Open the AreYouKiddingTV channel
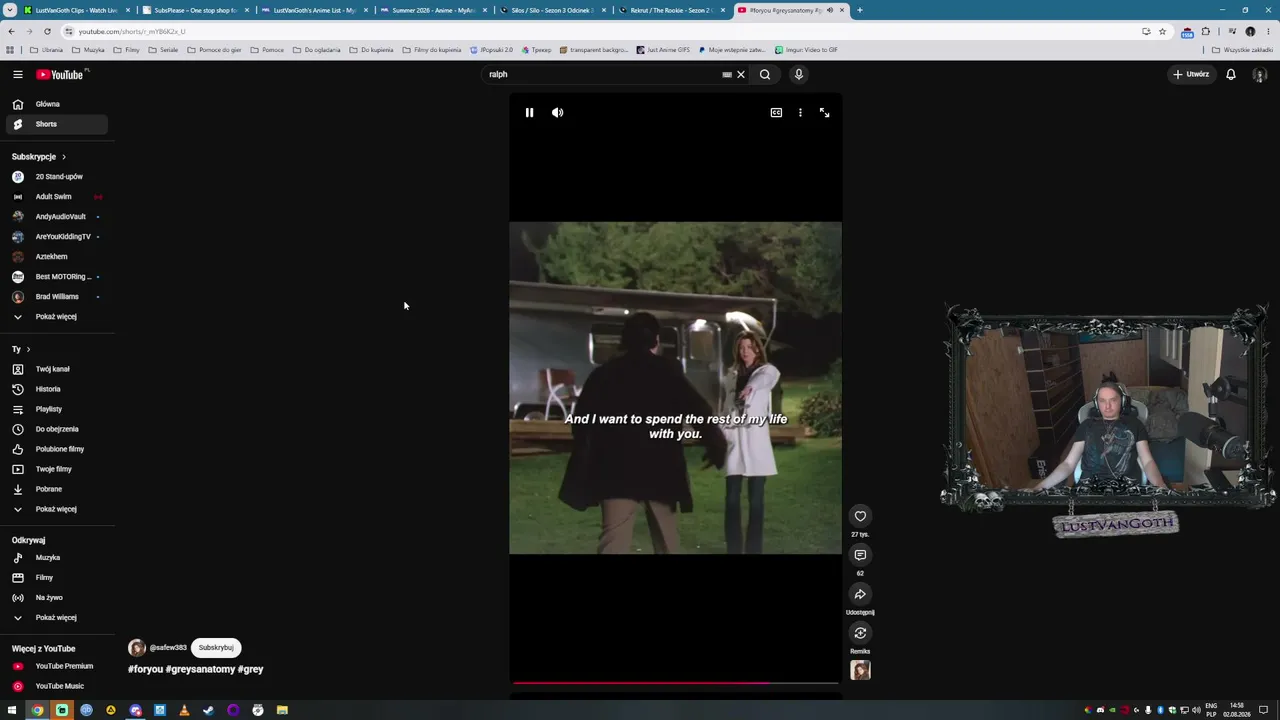The width and height of the screenshot is (1280, 720). point(57,237)
